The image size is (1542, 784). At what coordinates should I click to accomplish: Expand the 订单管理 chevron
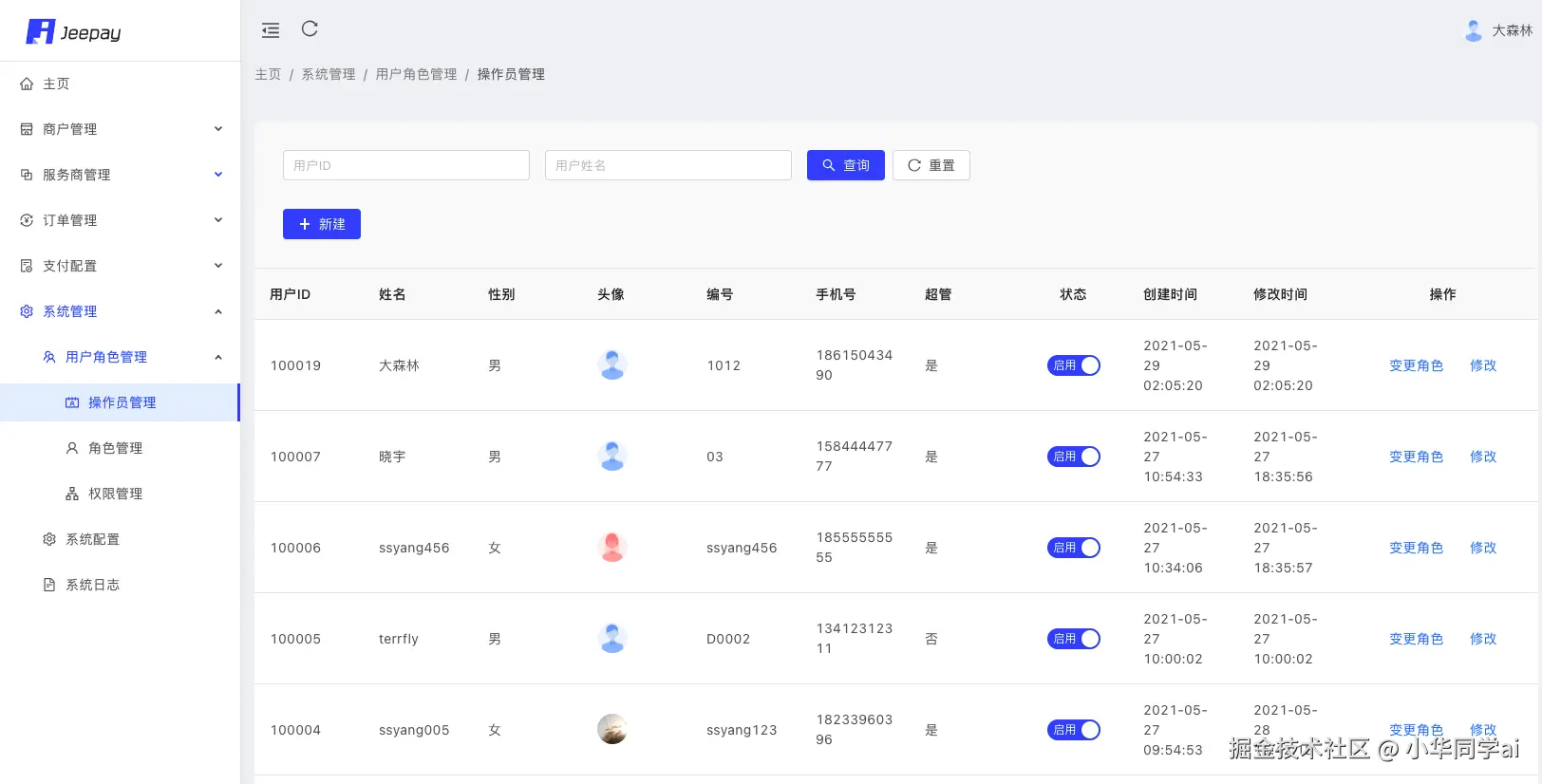coord(218,220)
